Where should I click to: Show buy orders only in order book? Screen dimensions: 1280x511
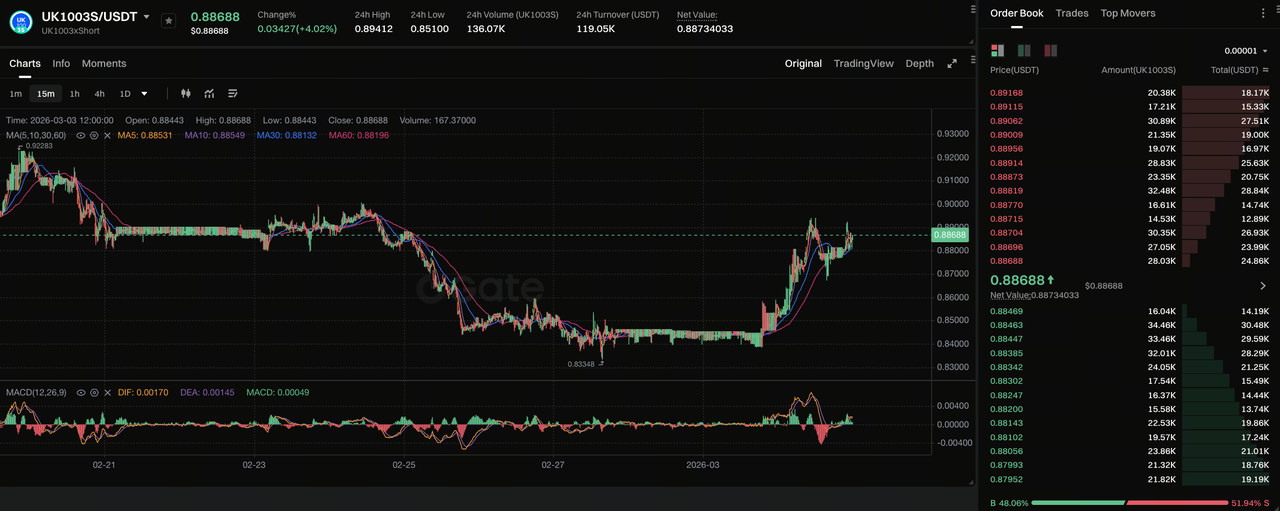coord(1022,50)
